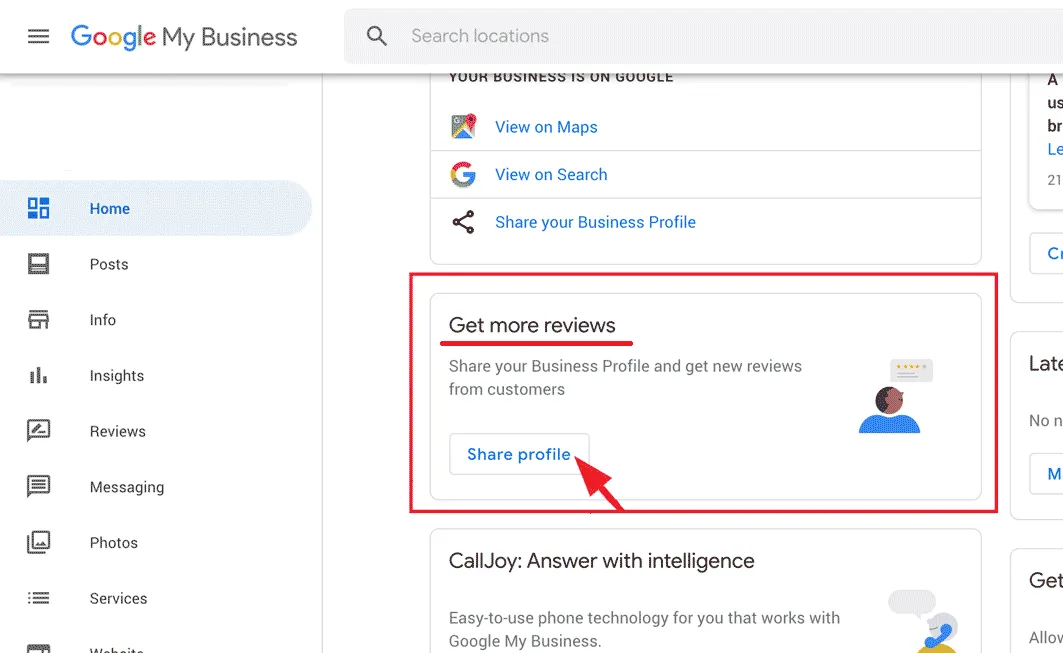This screenshot has width=1063, height=653.
Task: Open Insights via the bar chart icon
Action: (x=38, y=375)
